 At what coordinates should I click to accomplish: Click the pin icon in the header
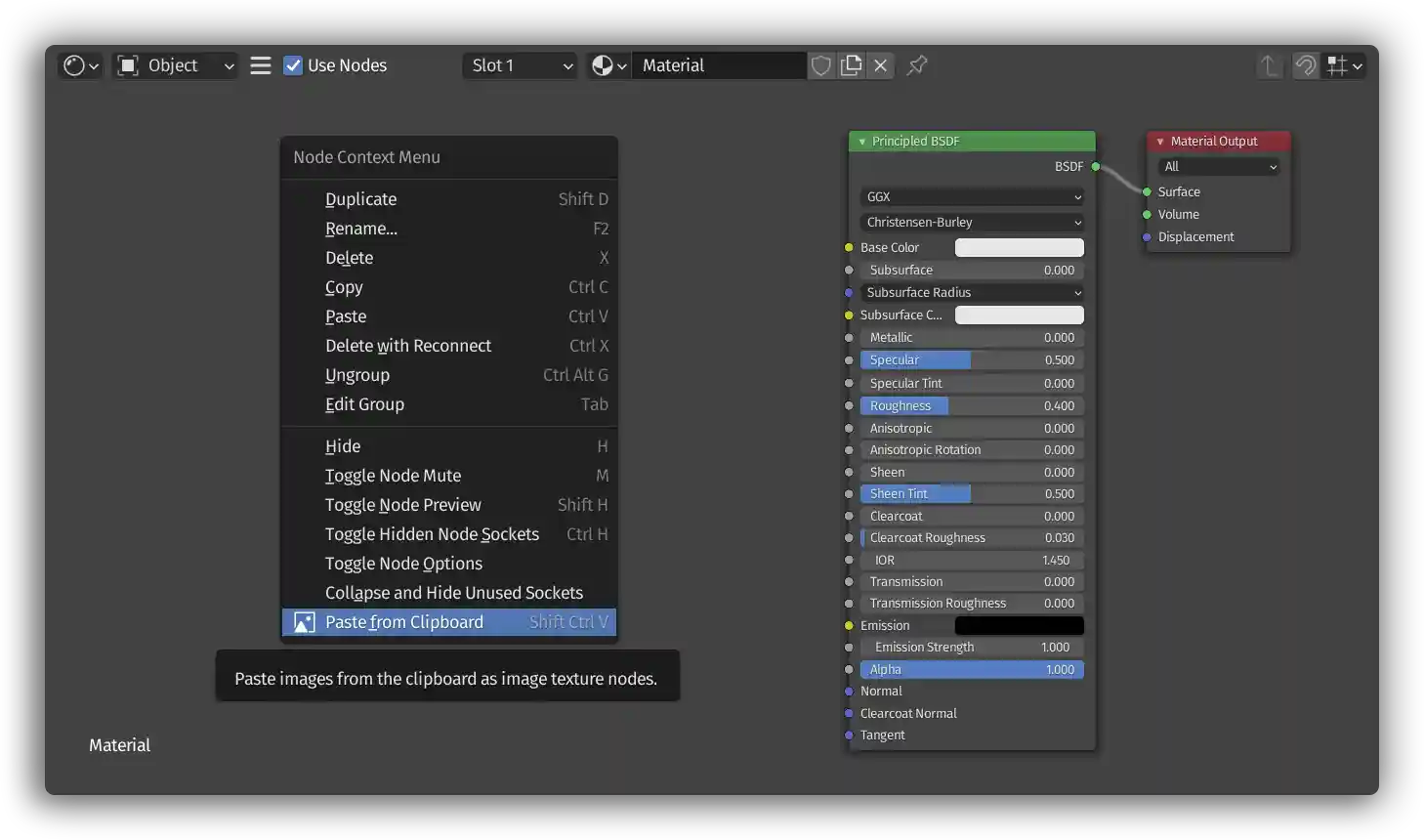(x=915, y=65)
